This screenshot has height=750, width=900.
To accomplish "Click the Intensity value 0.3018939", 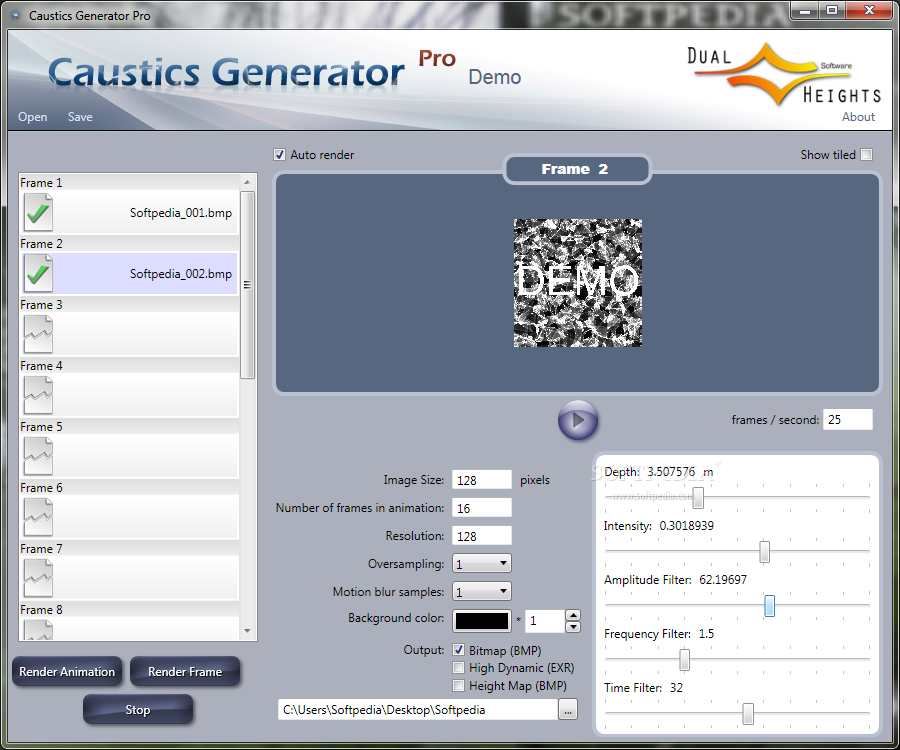I will click(x=686, y=526).
